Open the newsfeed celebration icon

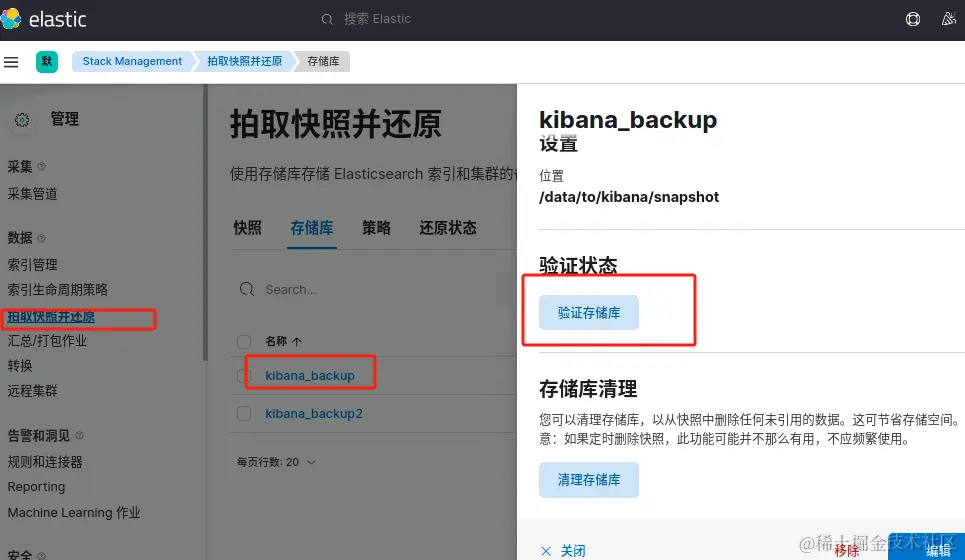[x=948, y=19]
